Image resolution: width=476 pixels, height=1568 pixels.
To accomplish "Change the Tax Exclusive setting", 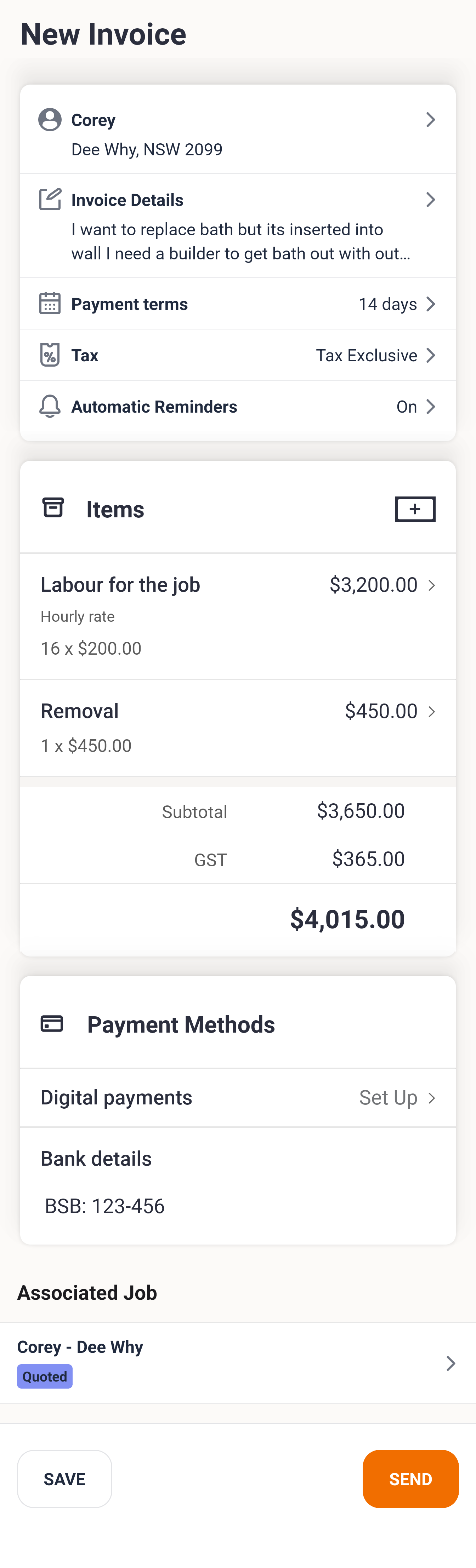I will pyautogui.click(x=375, y=356).
